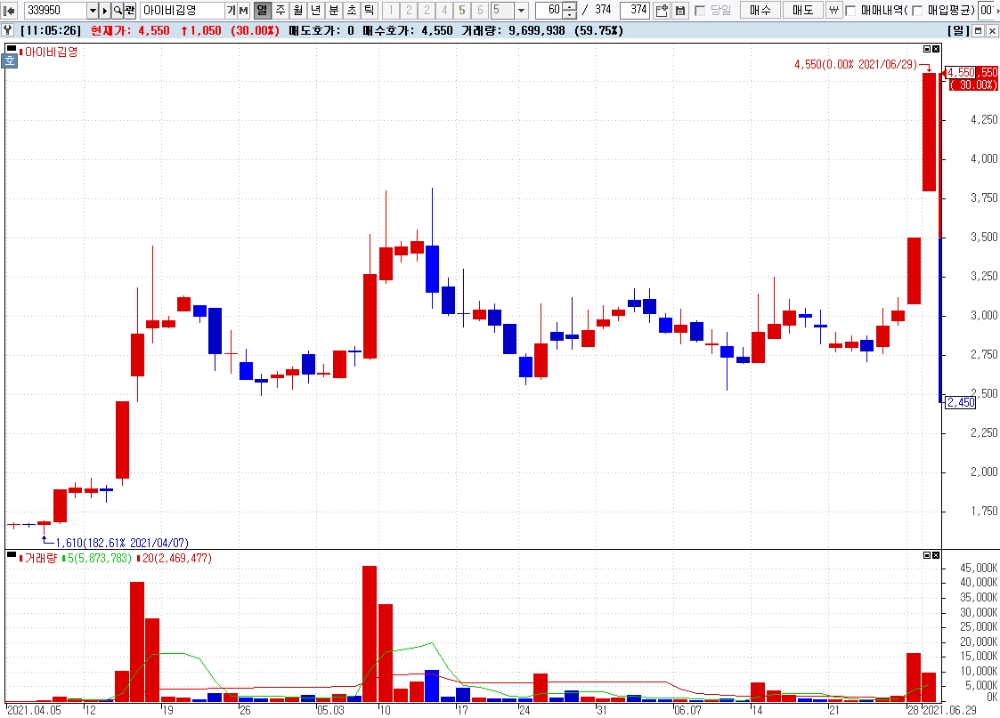Image resolution: width=1000 pixels, height=718 pixels.
Task: Click the 관 related stocks icon
Action: 129,10
